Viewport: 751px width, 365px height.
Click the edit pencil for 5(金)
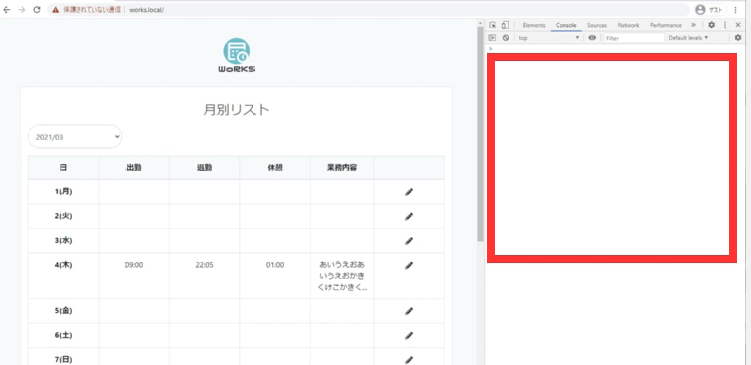[409, 311]
